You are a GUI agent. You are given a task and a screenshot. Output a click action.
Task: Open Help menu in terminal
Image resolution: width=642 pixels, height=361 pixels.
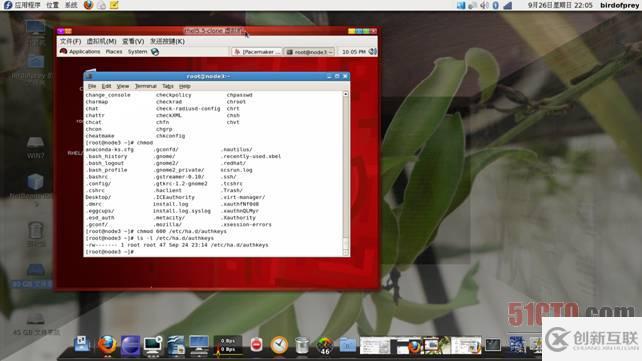(x=185, y=86)
